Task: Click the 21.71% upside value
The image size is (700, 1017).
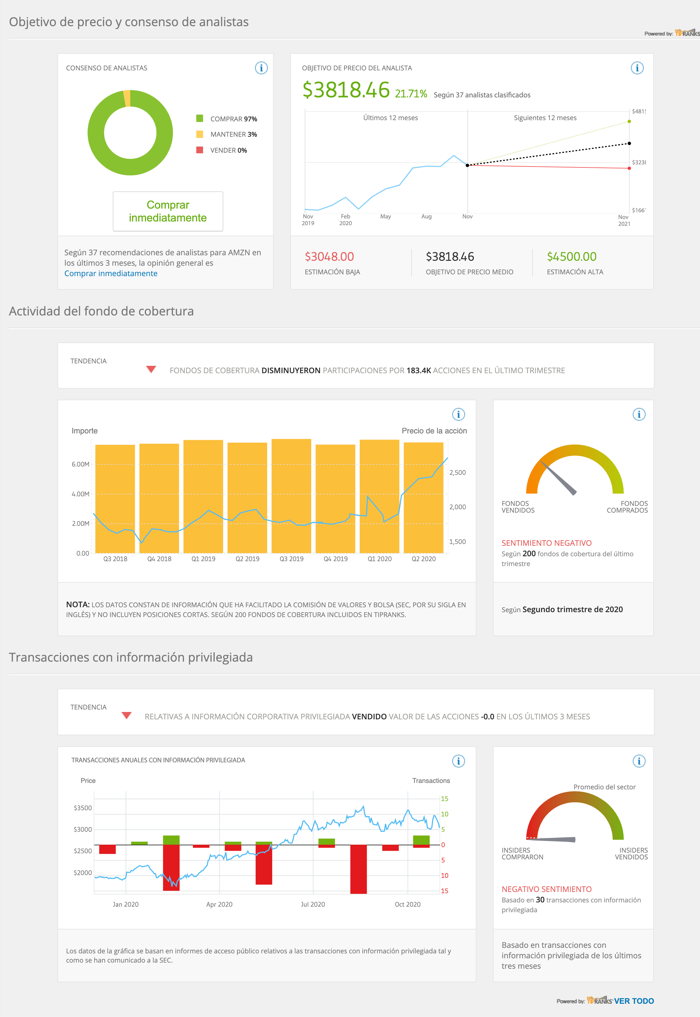Action: [411, 94]
